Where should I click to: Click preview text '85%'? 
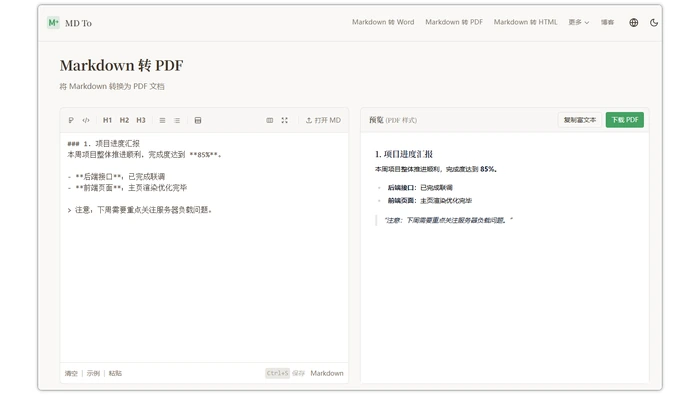[488, 169]
